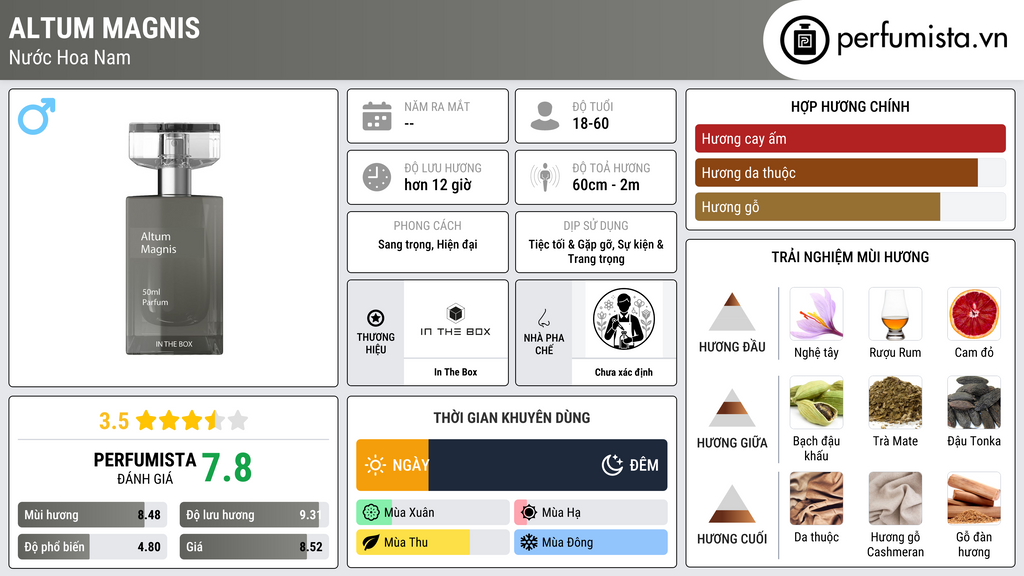The width and height of the screenshot is (1024, 576).
Task: Click the star badge icon above Thương hiệu
Action: click(x=376, y=318)
